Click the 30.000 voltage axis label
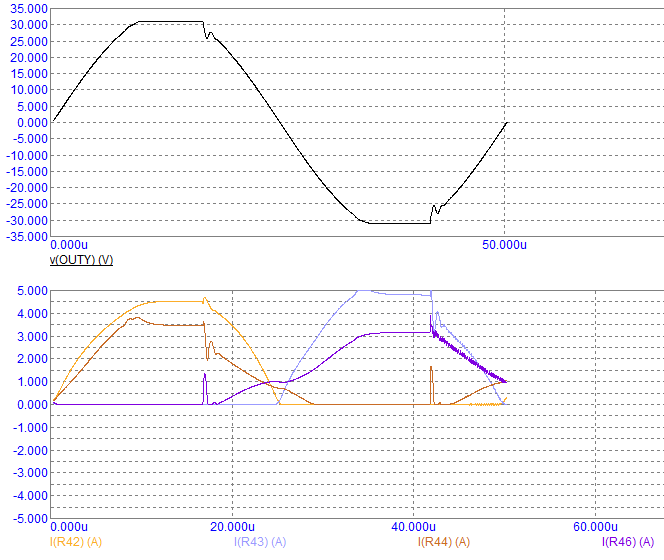The width and height of the screenshot is (664, 560). 29,25
